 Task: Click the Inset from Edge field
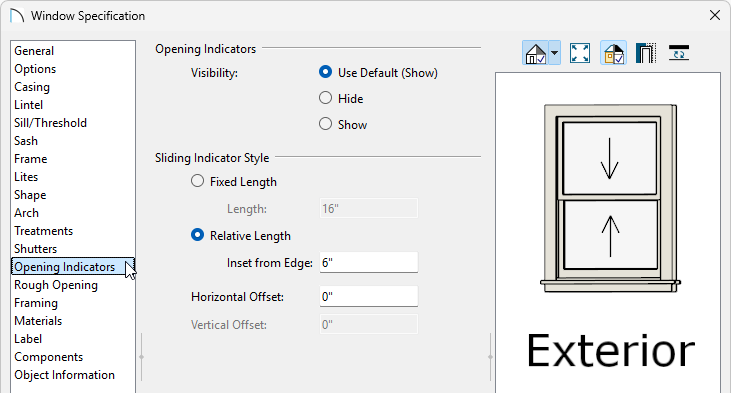368,262
